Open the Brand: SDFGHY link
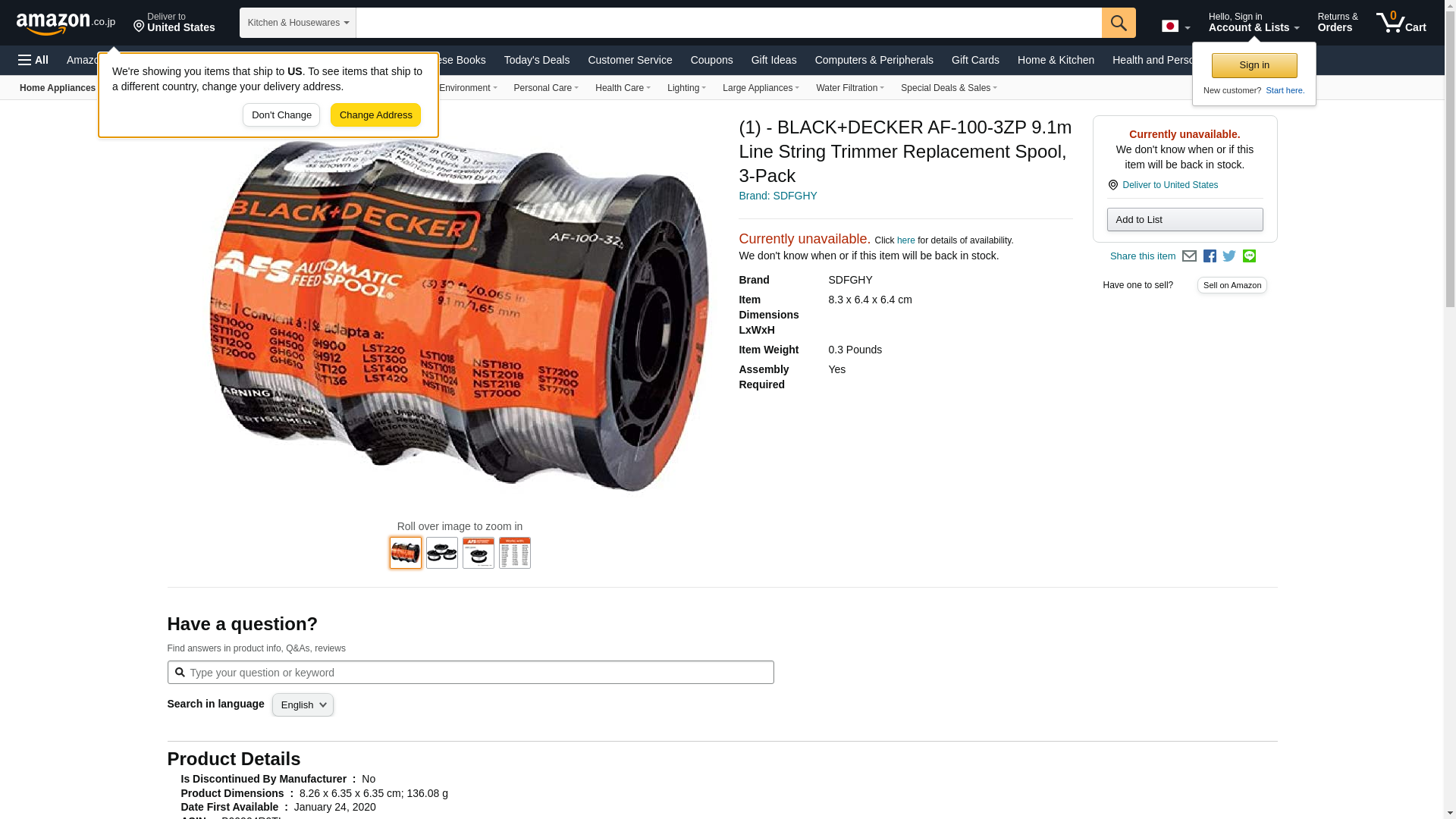Viewport: 1456px width, 819px height. (777, 196)
